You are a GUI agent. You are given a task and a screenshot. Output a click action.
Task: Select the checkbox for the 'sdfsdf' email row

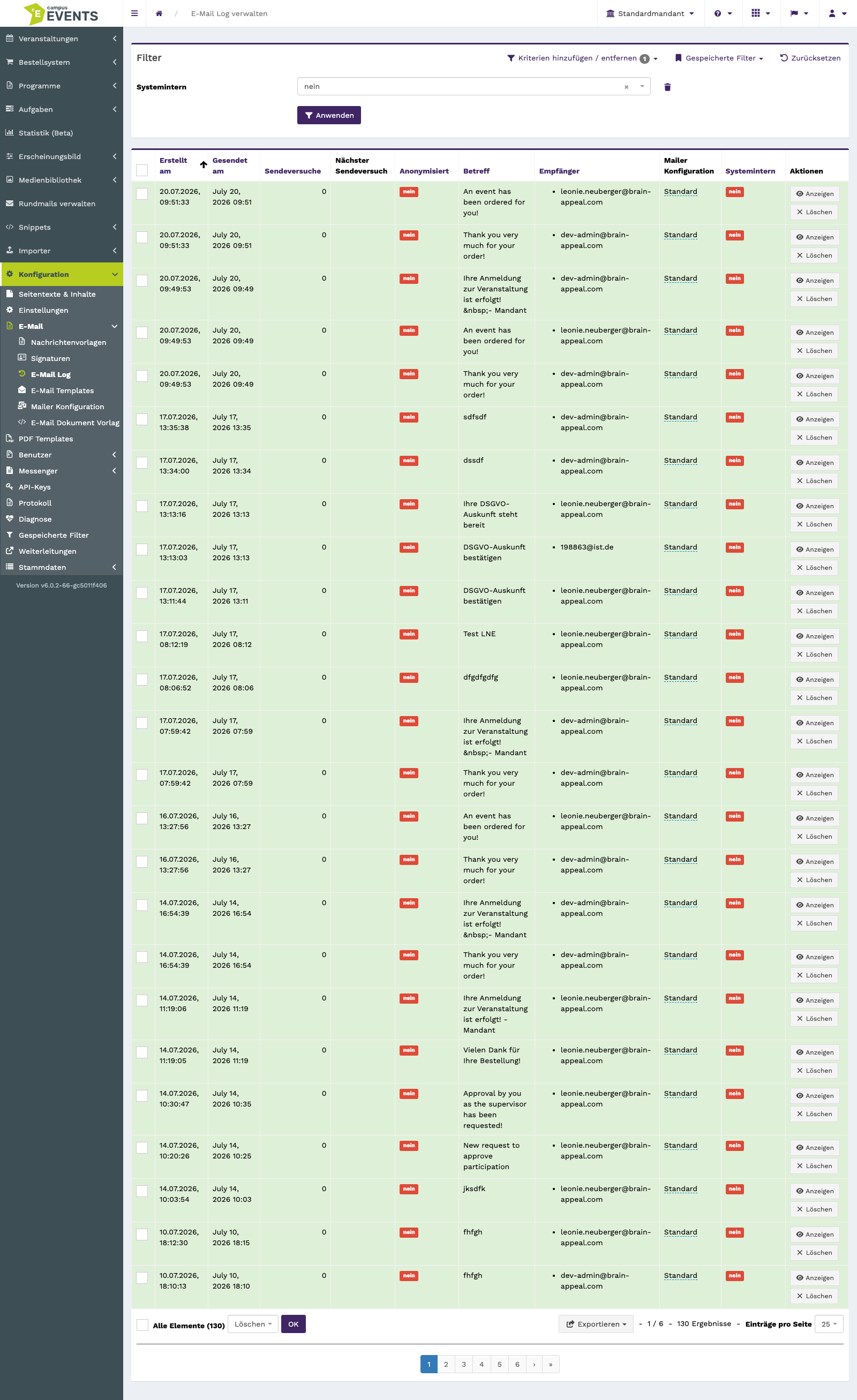[142, 419]
